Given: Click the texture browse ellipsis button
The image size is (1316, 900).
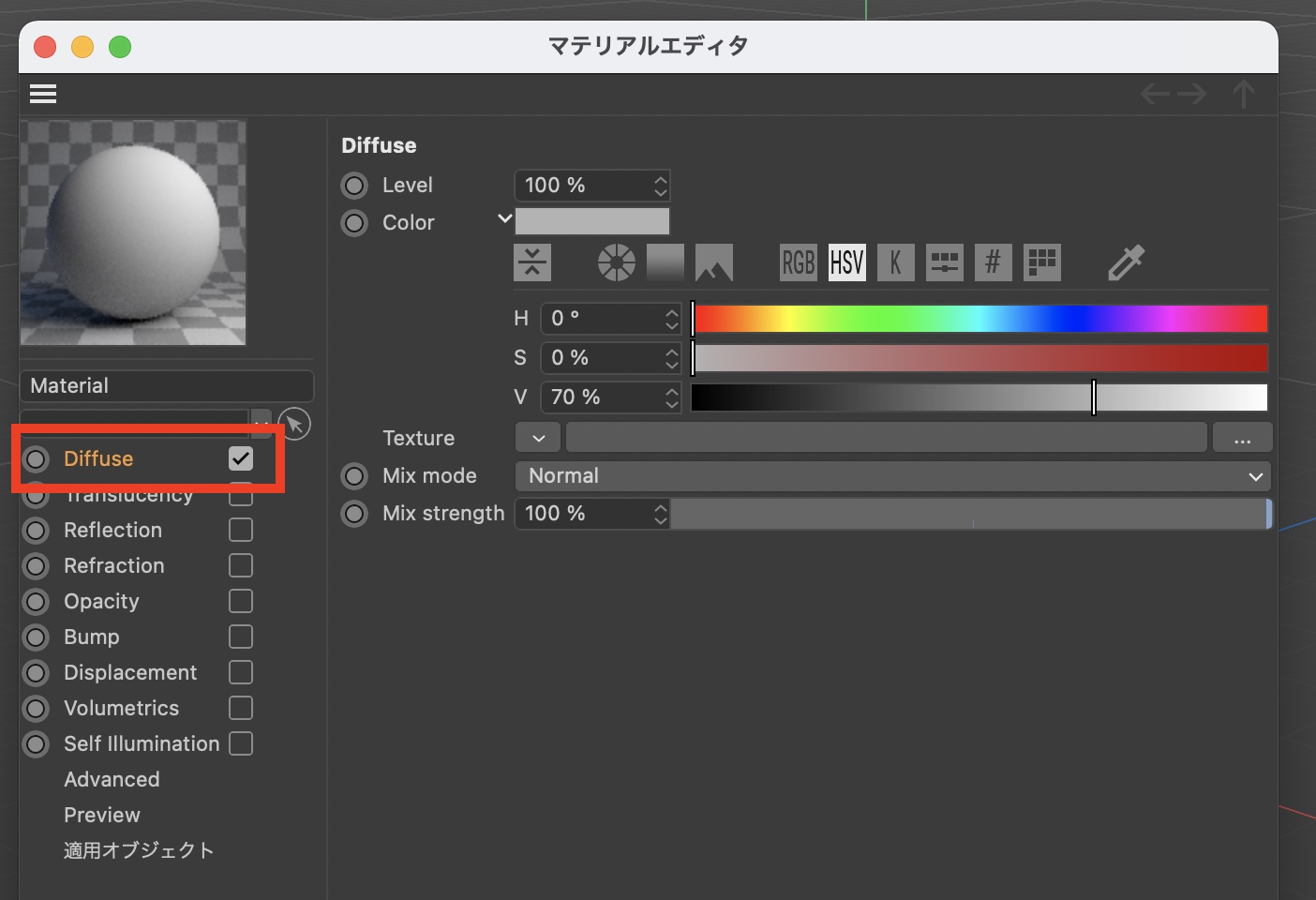Looking at the screenshot, I should click(x=1242, y=438).
